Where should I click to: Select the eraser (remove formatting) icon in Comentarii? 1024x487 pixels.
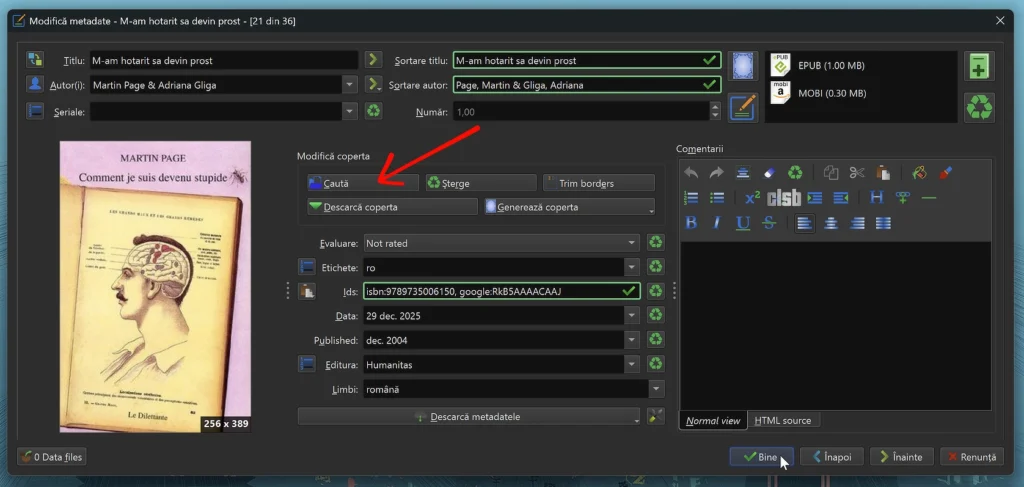[x=768, y=173]
